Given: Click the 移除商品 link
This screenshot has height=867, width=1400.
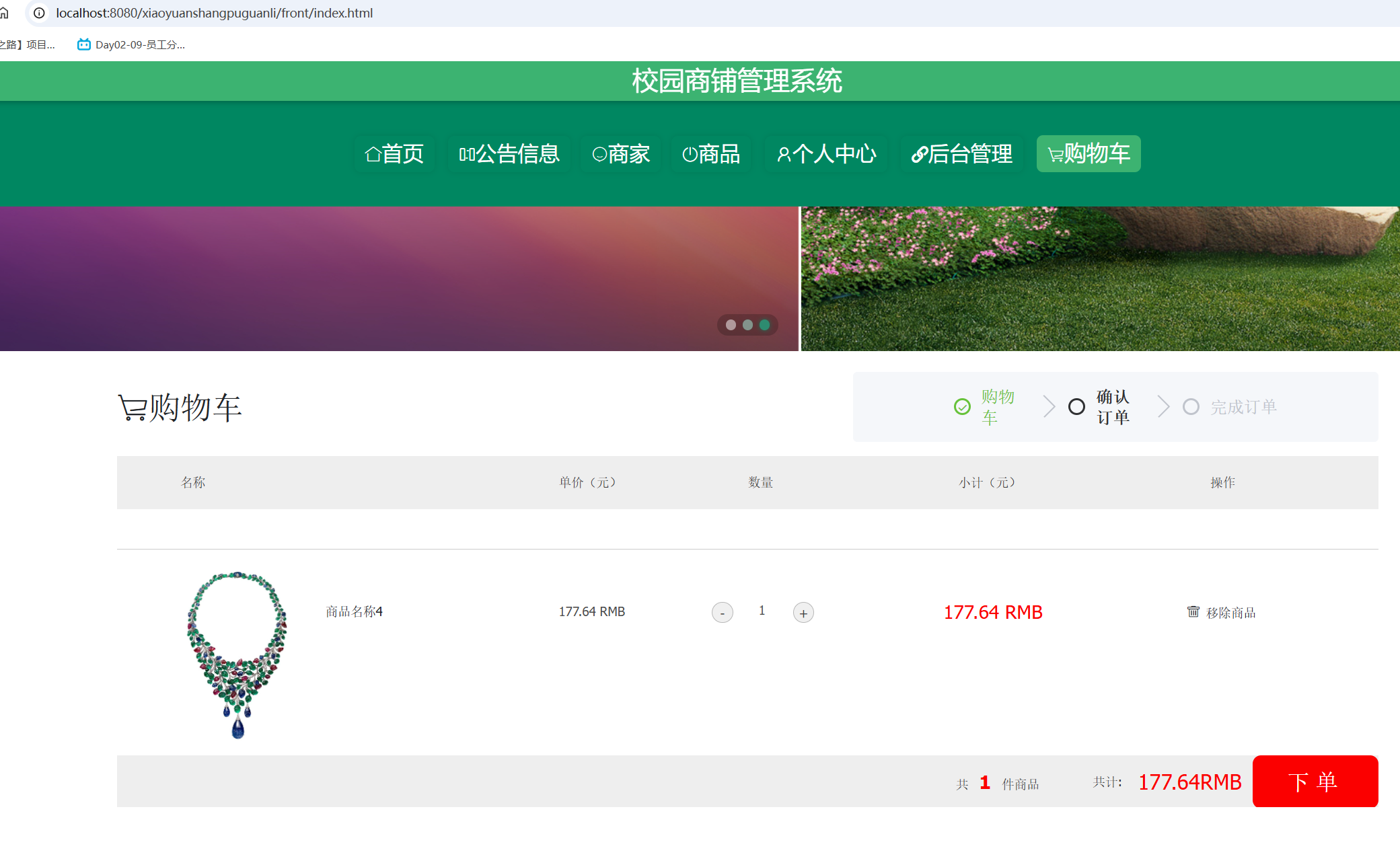Looking at the screenshot, I should click(x=1230, y=613).
